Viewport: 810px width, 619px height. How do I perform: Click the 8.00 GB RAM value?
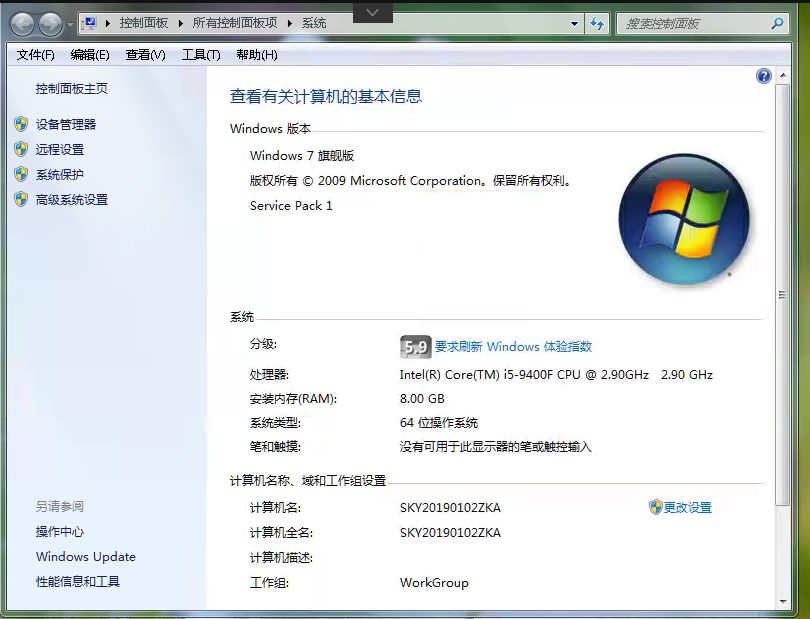(x=422, y=398)
